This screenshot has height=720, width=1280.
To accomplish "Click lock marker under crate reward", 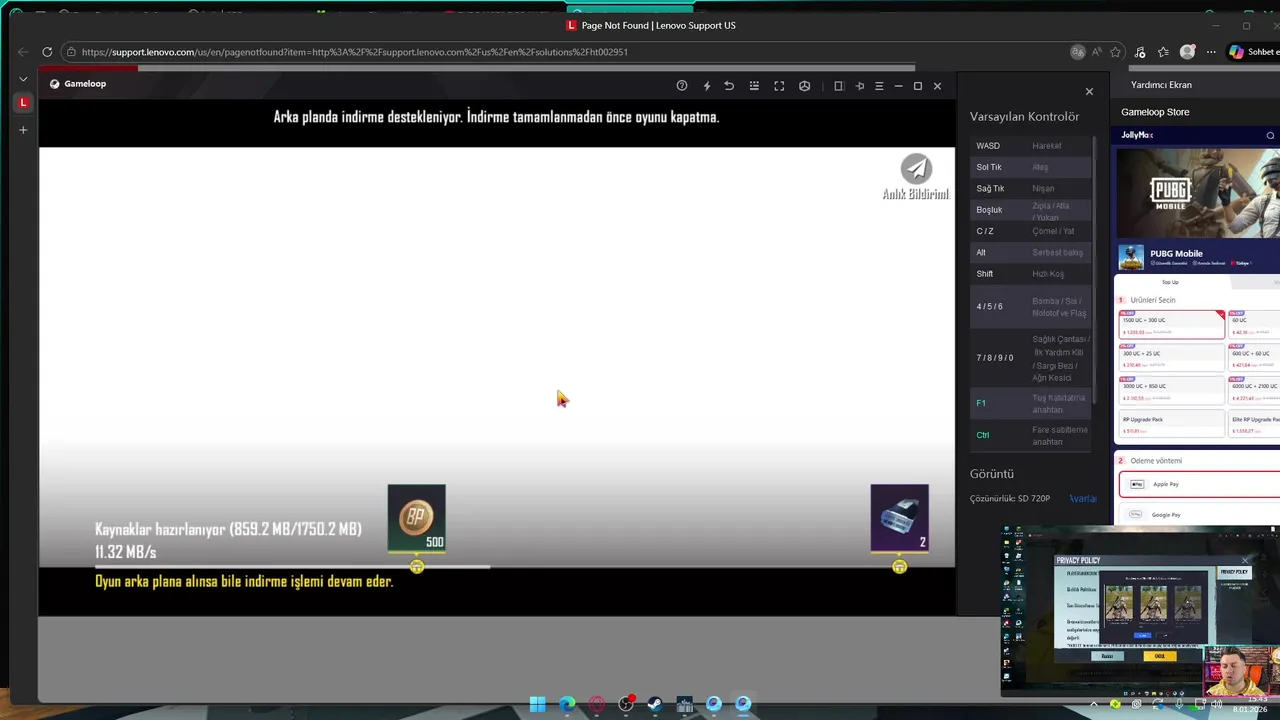I will (x=899, y=567).
